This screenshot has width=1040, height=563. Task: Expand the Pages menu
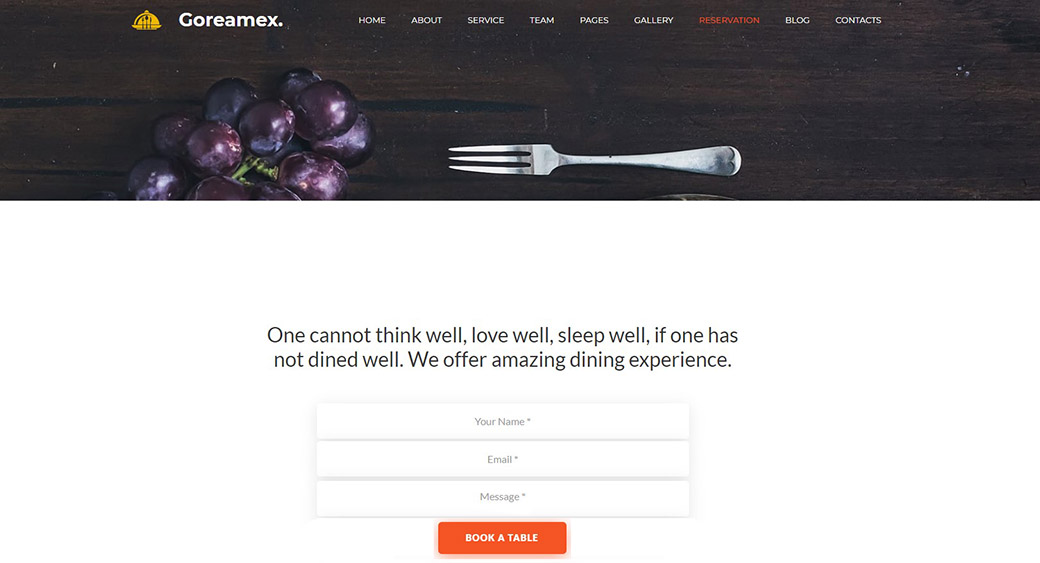coord(594,21)
